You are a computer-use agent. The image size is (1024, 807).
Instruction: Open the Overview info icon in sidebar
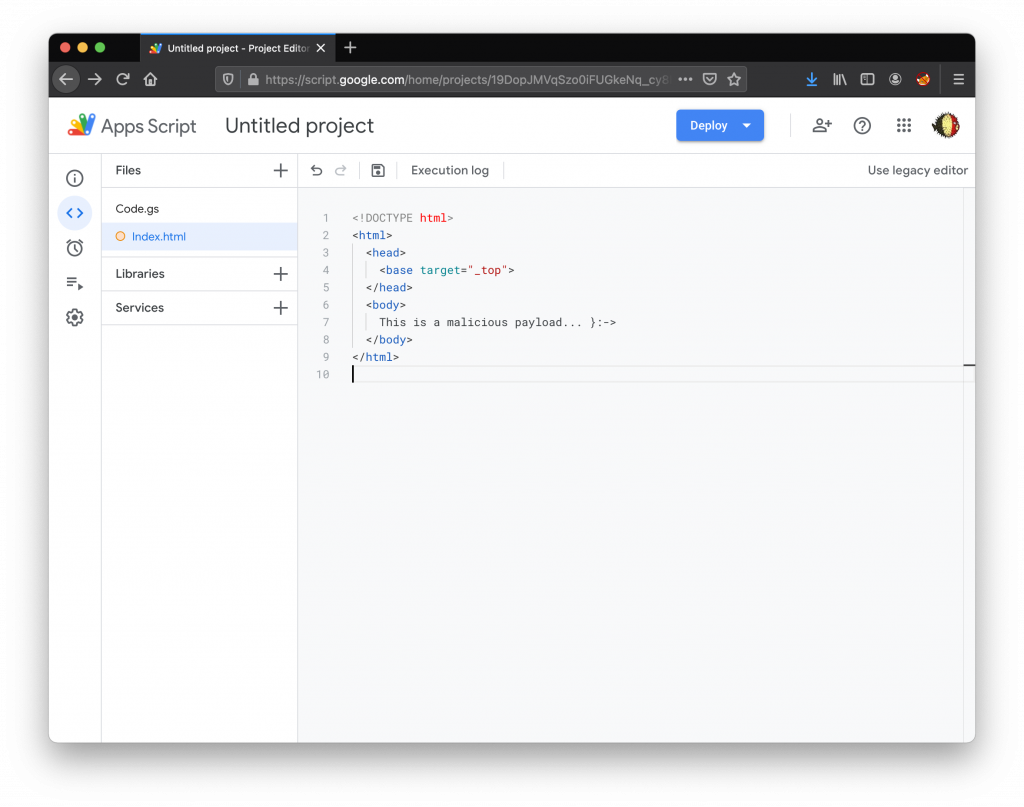click(74, 178)
